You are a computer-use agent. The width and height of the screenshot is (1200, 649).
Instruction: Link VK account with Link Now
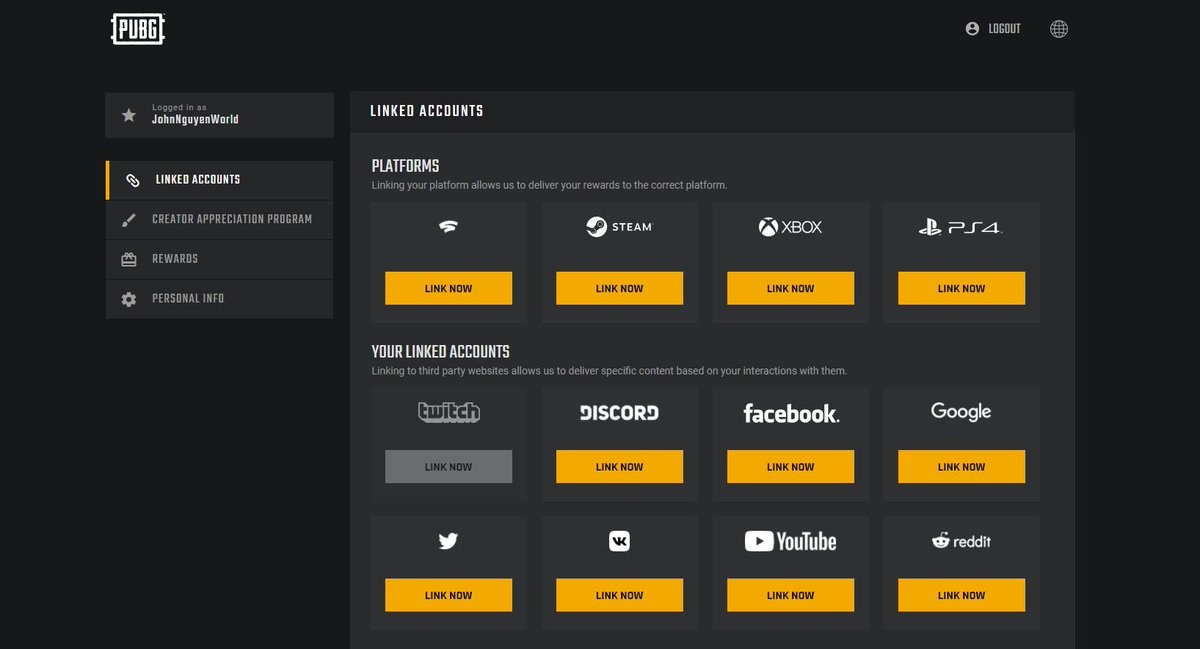619,595
